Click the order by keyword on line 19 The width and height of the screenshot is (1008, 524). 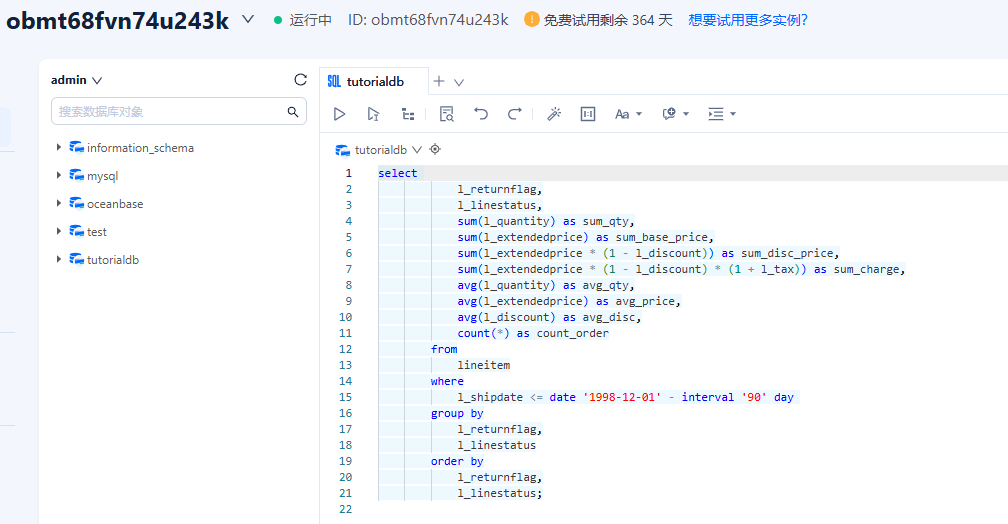point(457,461)
